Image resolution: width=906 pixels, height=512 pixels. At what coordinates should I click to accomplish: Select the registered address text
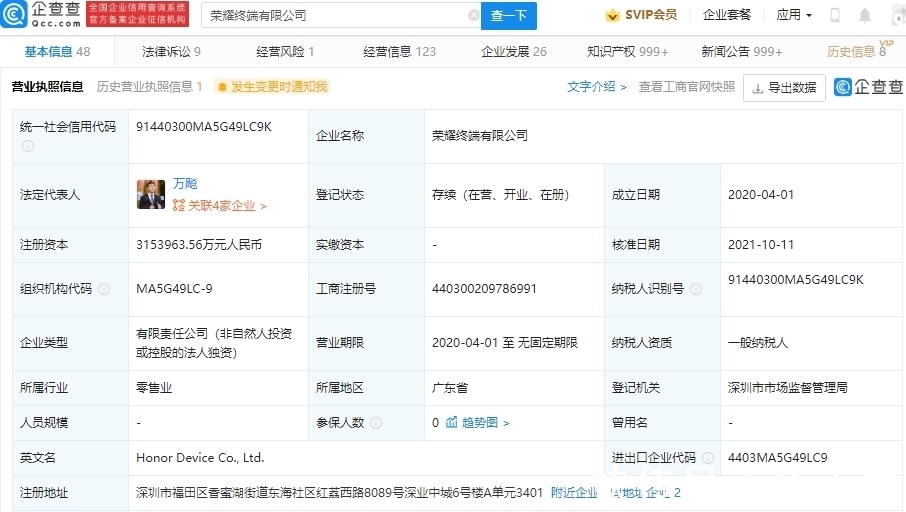tap(339, 492)
